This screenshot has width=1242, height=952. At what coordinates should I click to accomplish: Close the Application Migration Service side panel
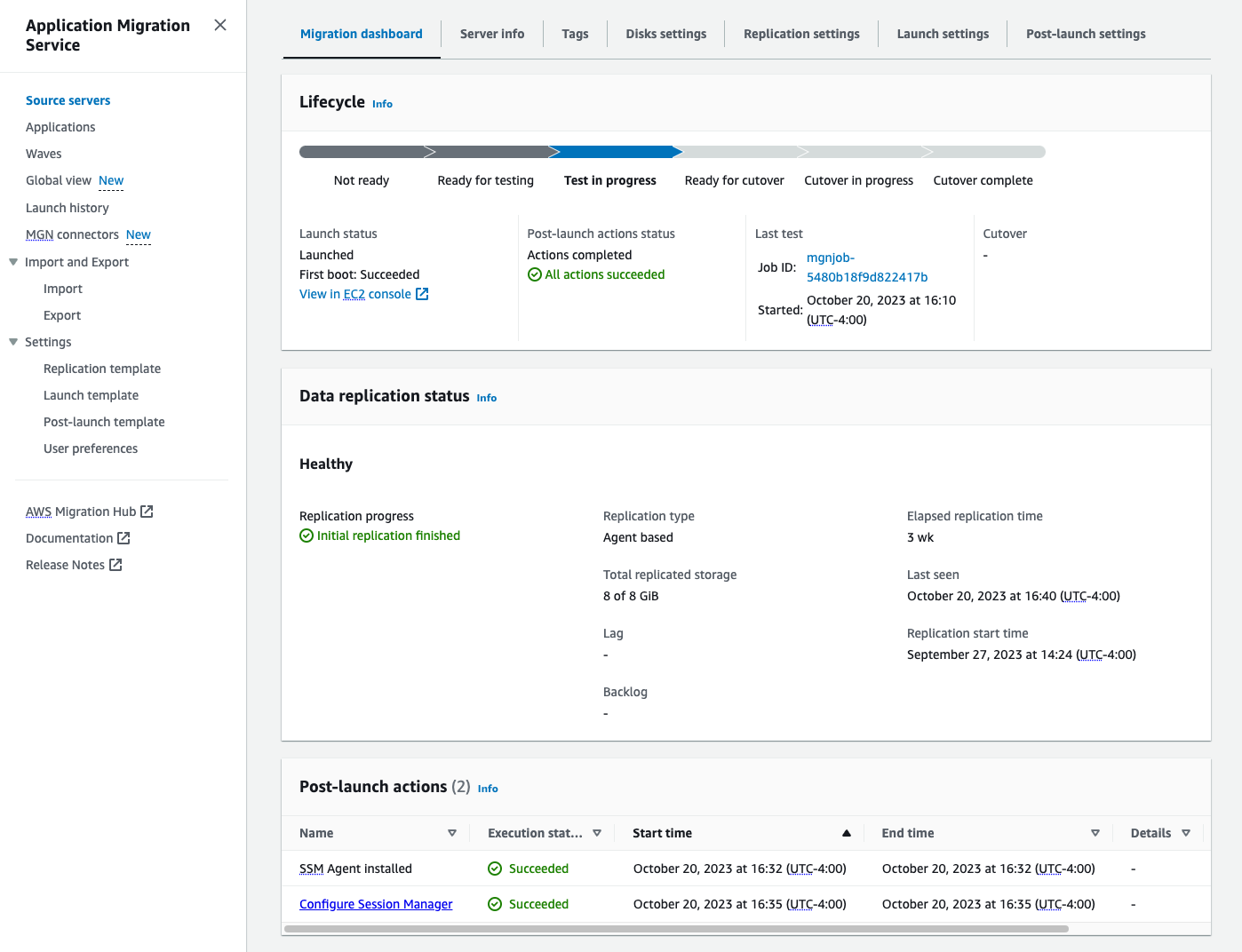tap(220, 26)
